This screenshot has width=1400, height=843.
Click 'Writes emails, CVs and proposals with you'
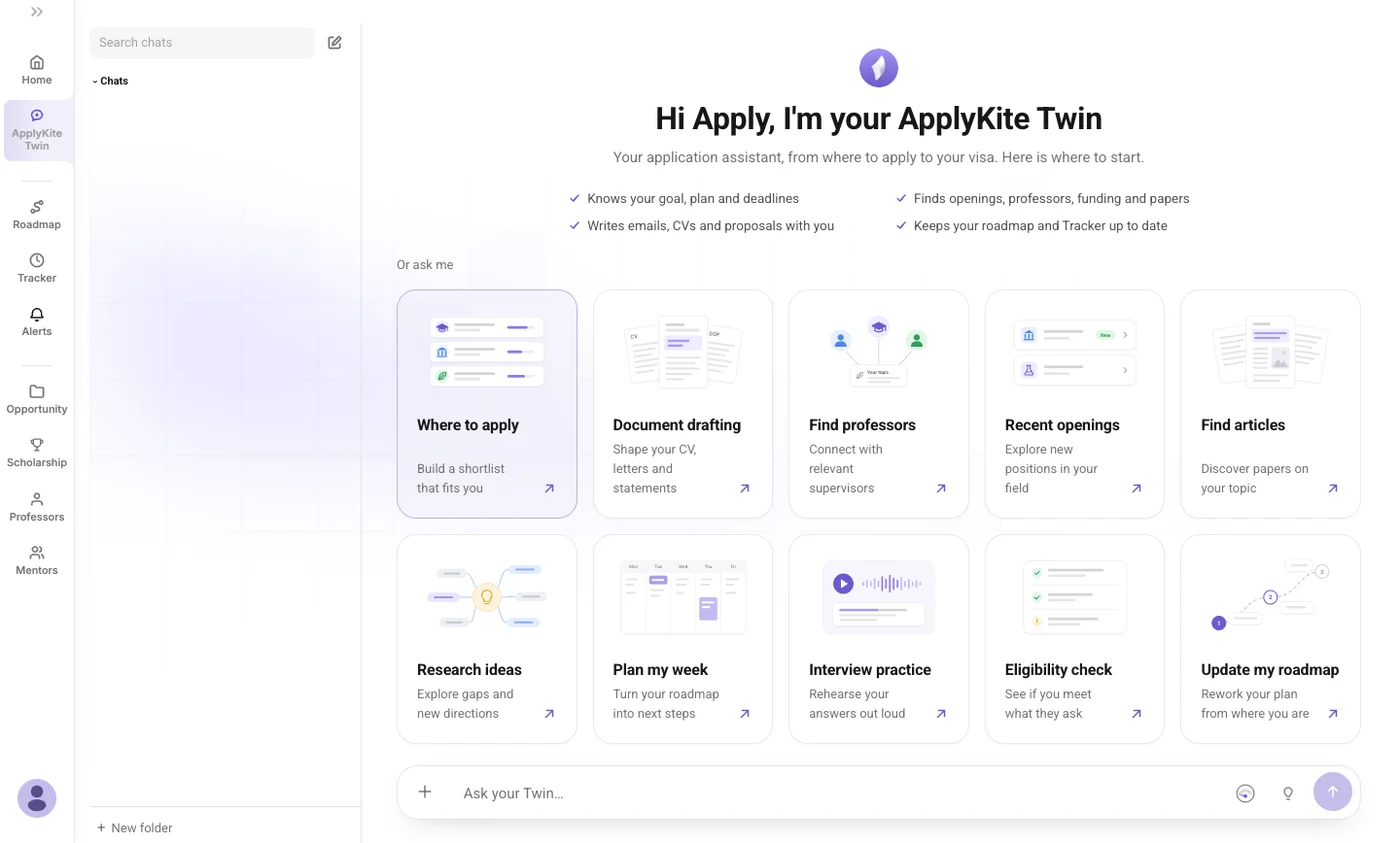(x=711, y=226)
